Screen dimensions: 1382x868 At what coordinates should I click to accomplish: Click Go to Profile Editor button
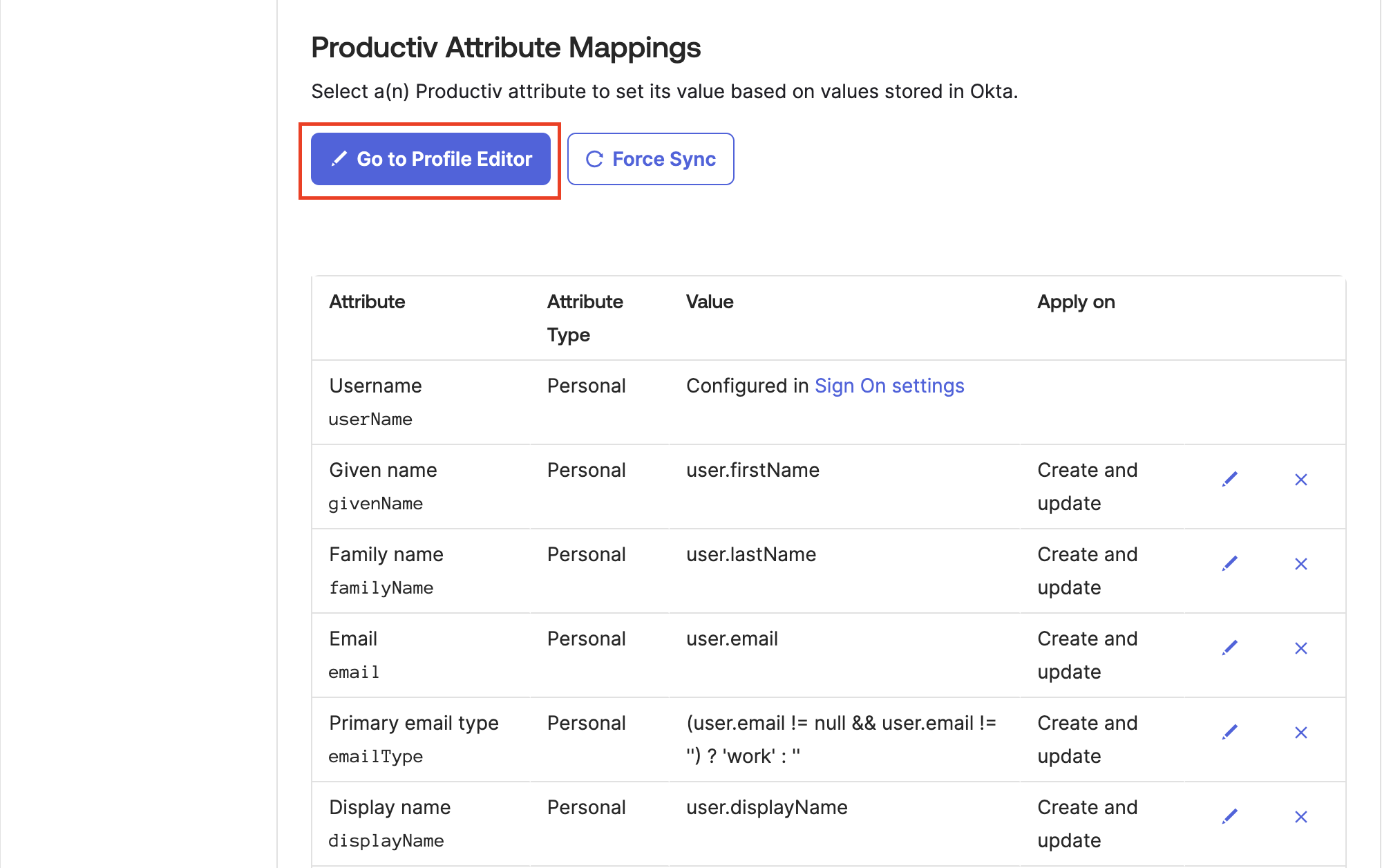(x=430, y=159)
